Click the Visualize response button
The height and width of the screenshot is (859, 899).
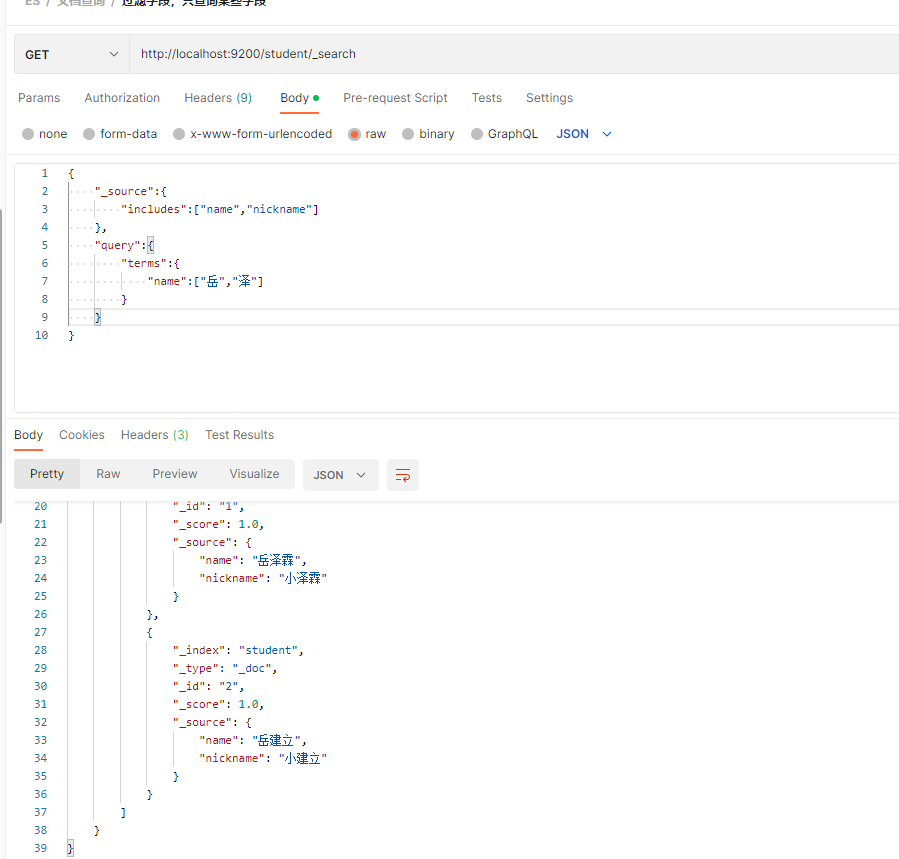pyautogui.click(x=254, y=474)
